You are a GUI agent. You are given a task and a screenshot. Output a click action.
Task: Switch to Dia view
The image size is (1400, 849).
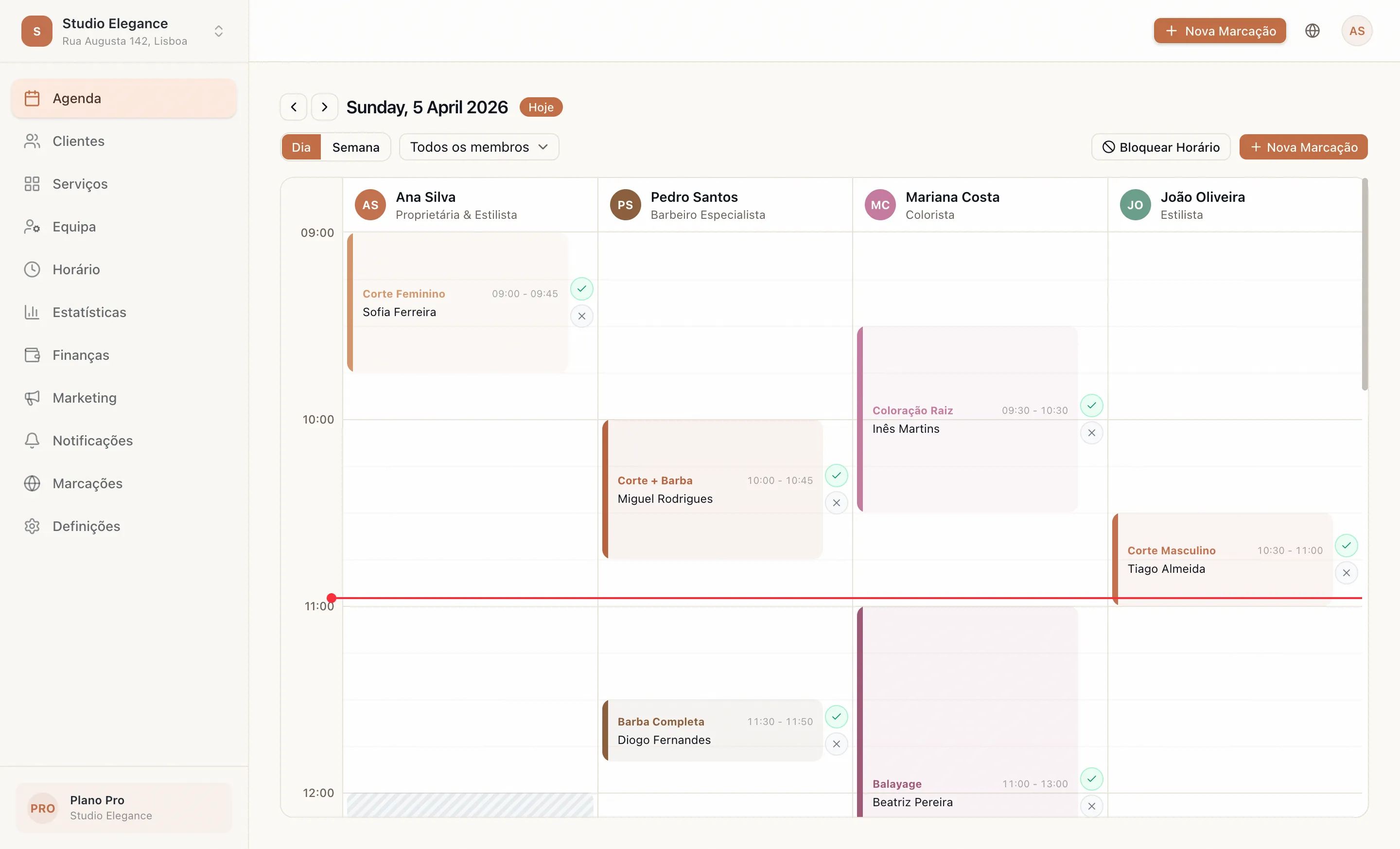[301, 147]
